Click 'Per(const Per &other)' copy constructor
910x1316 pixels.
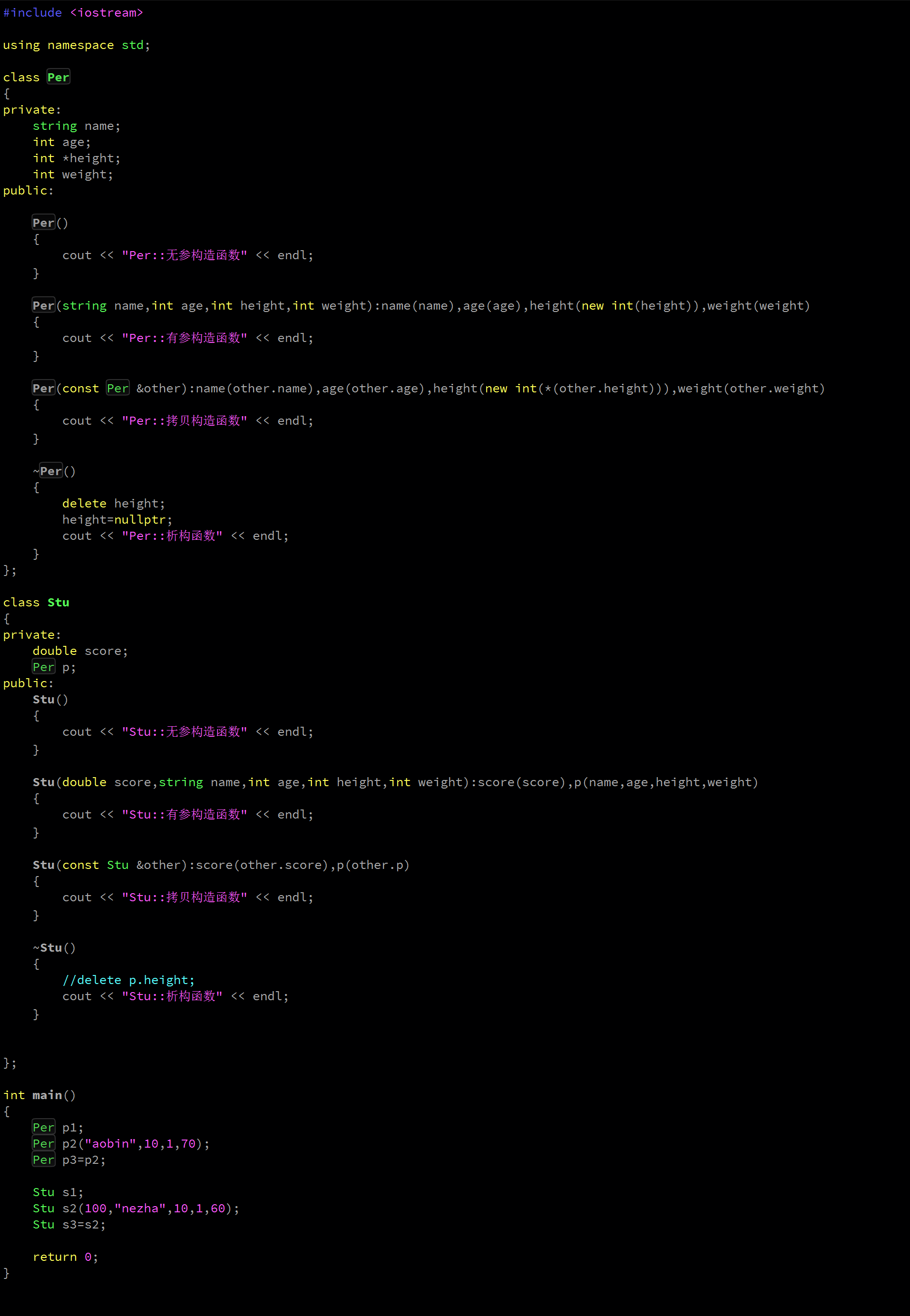pyautogui.click(x=428, y=389)
